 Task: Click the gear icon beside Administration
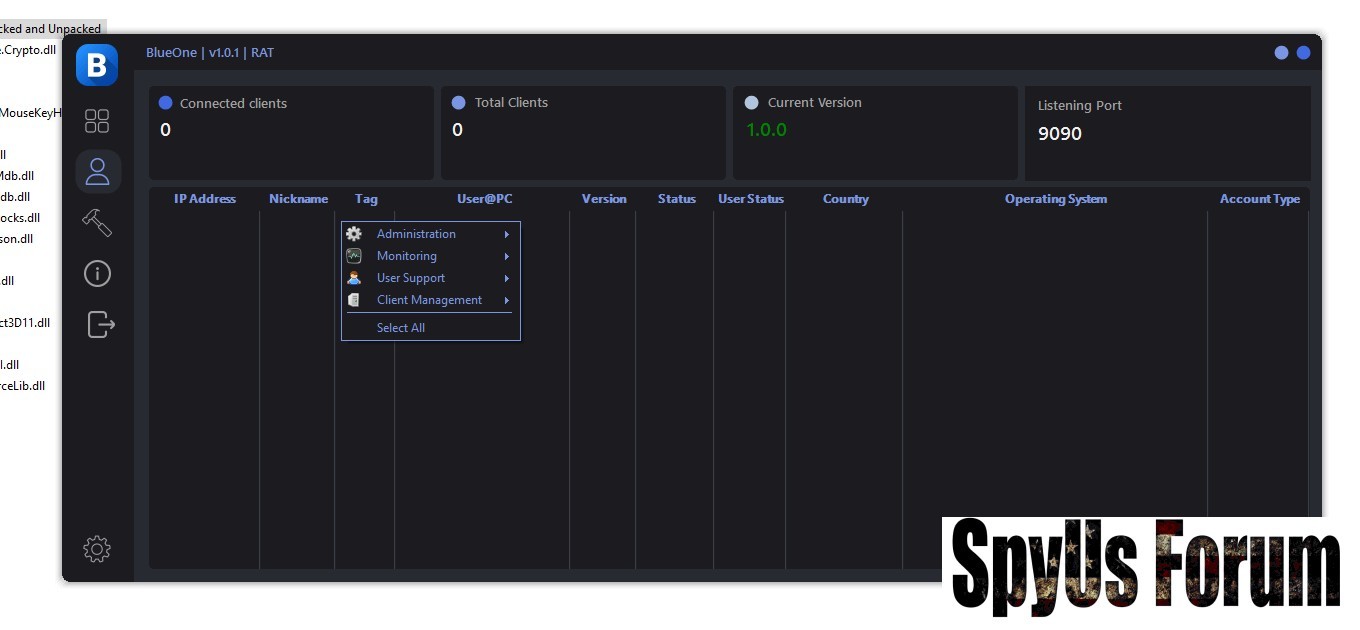pos(354,234)
